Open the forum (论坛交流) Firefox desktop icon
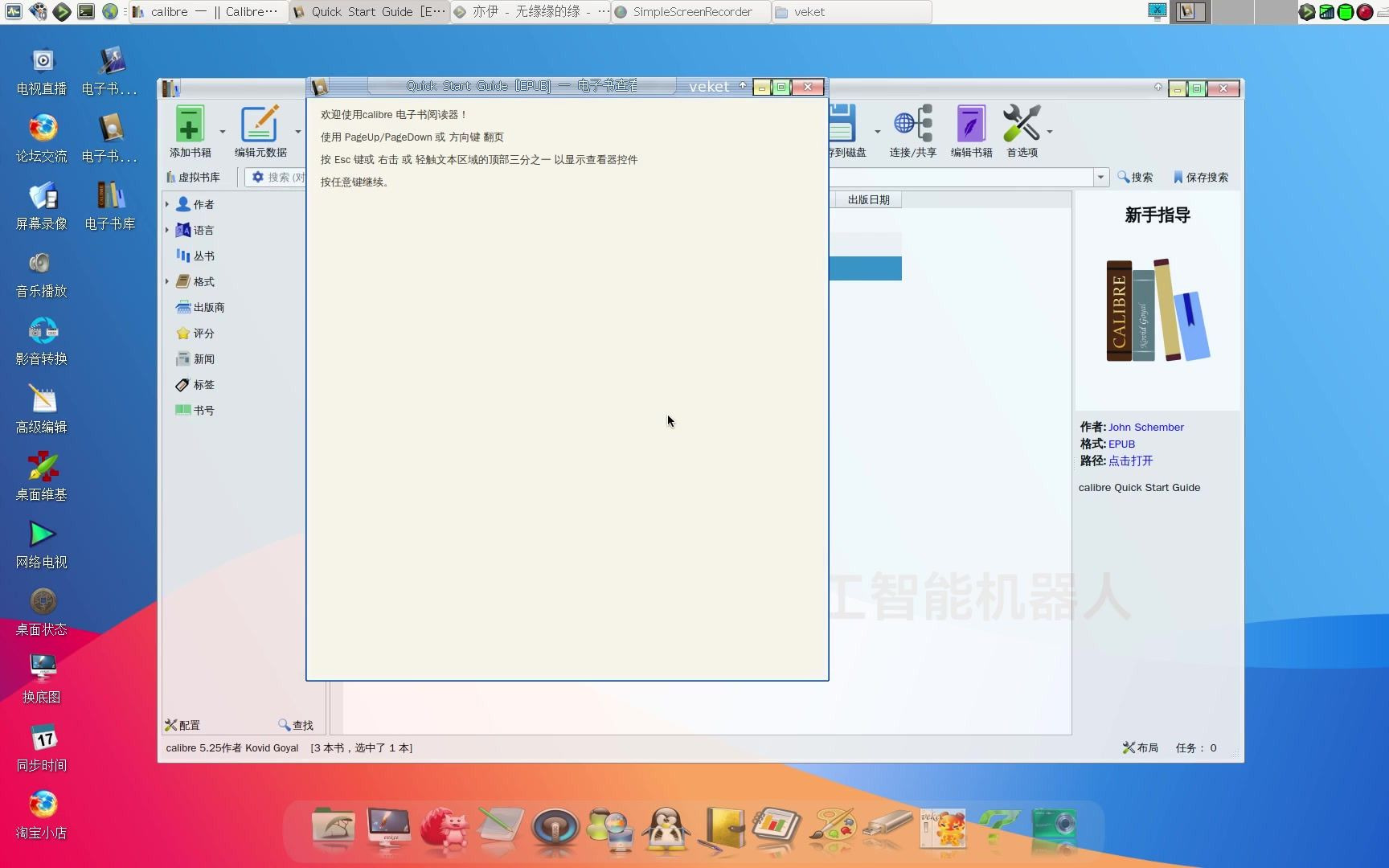The height and width of the screenshot is (868, 1389). pos(42,138)
